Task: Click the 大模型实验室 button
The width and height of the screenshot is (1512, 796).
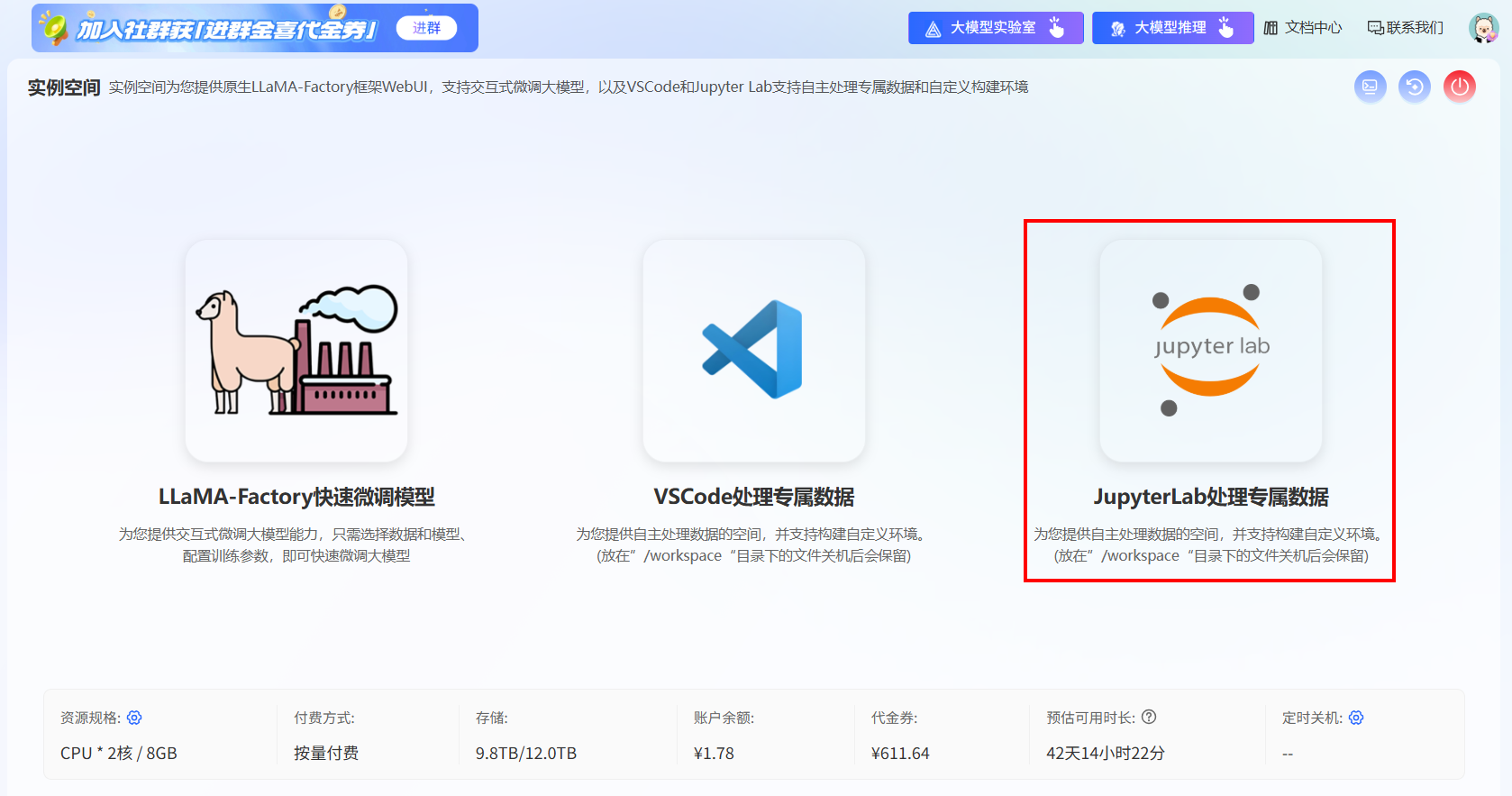Action: tap(995, 28)
